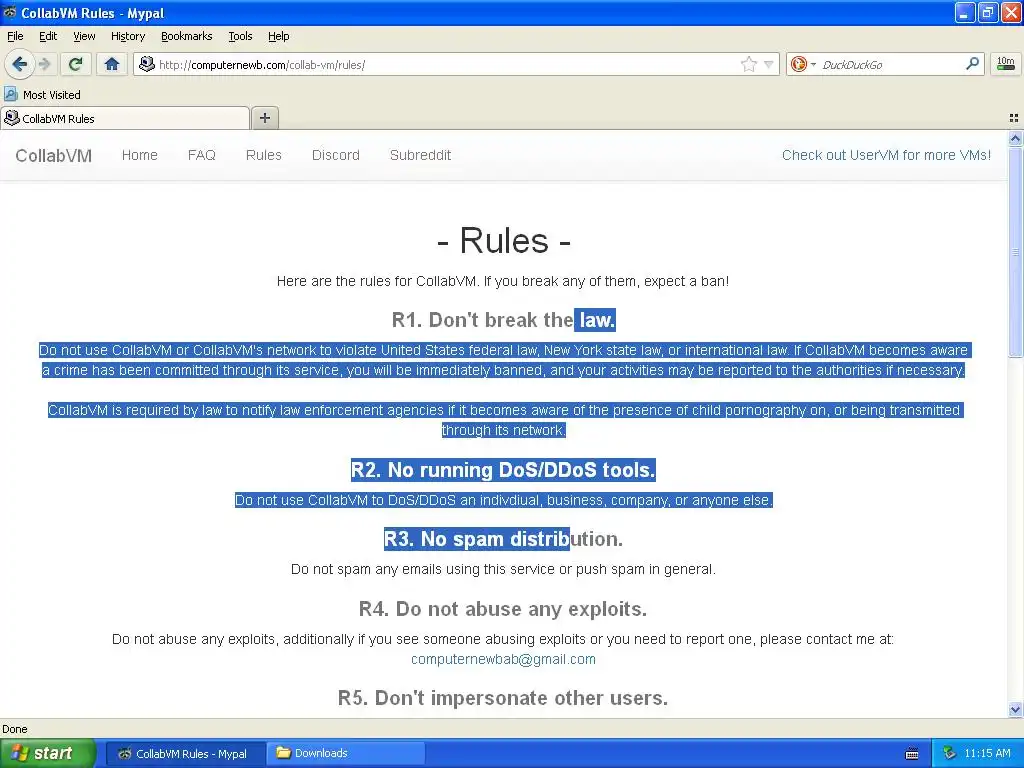Click the Most Visited bookmarks icon
The image size is (1024, 768).
click(10, 95)
